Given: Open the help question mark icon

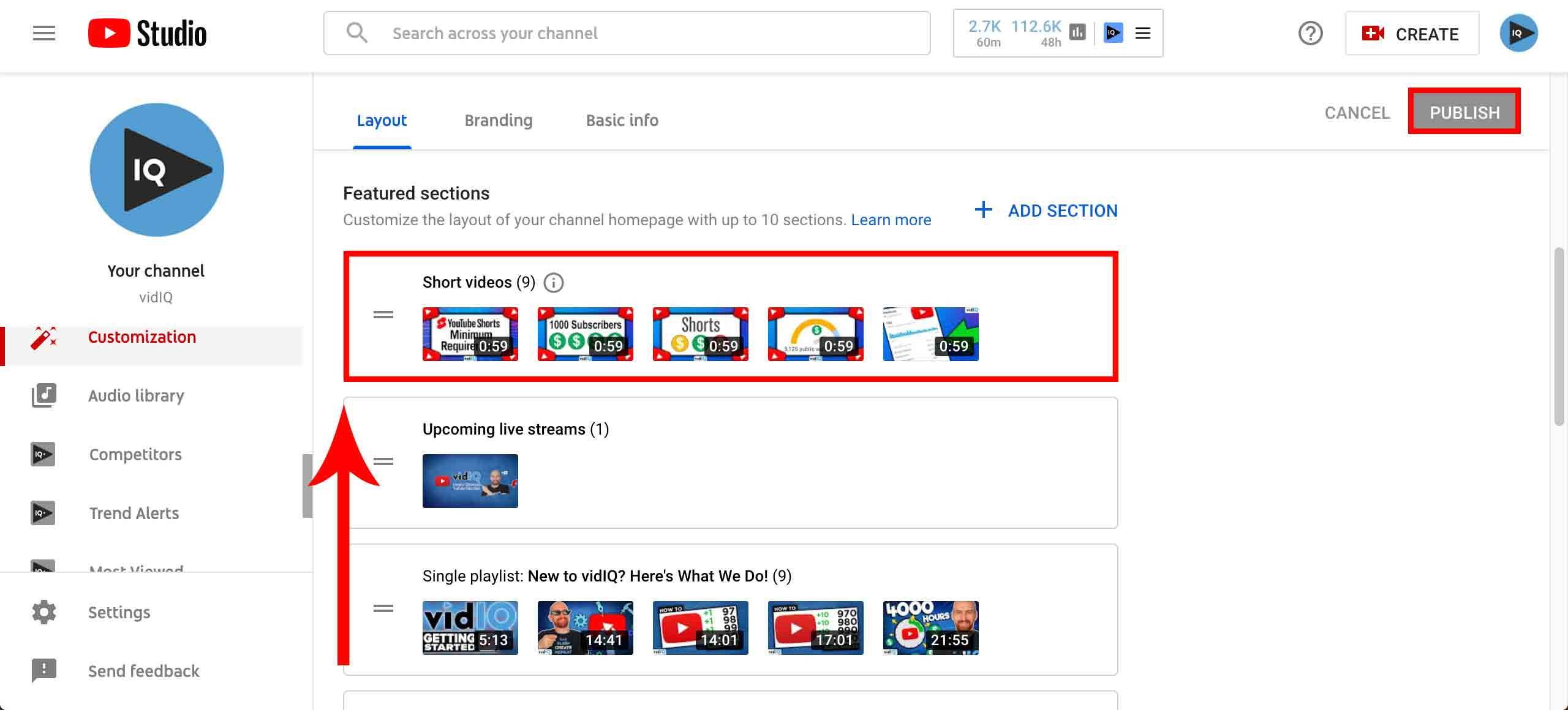Looking at the screenshot, I should 1310,33.
